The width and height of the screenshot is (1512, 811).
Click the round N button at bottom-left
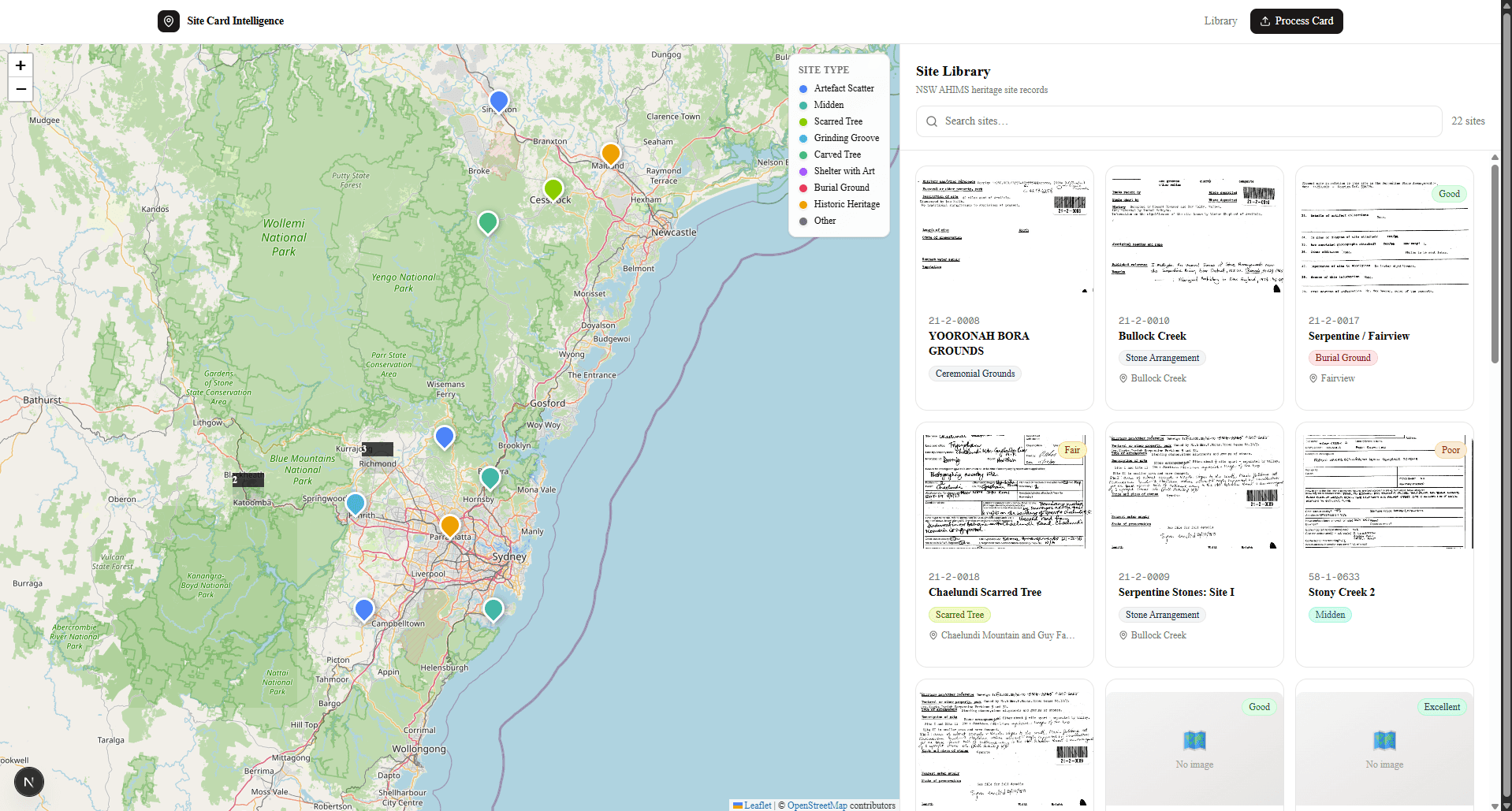29,782
